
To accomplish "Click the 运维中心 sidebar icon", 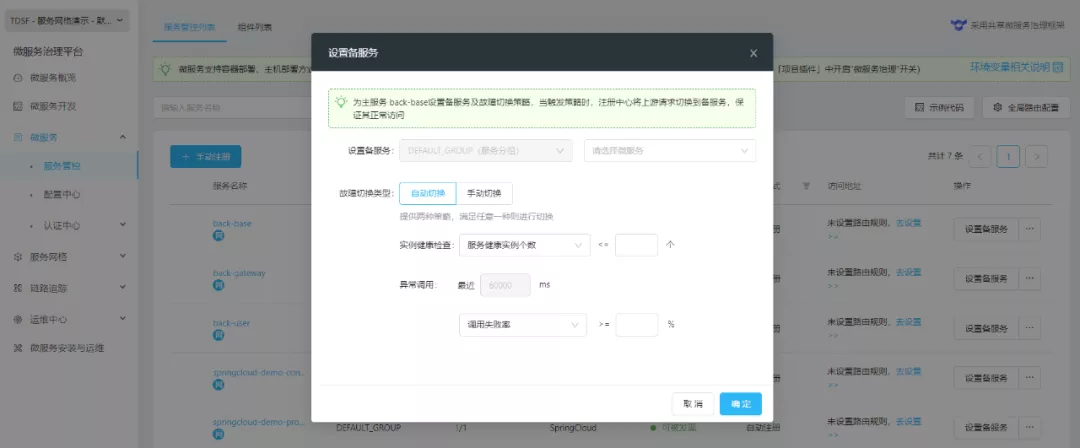I will click(x=19, y=320).
